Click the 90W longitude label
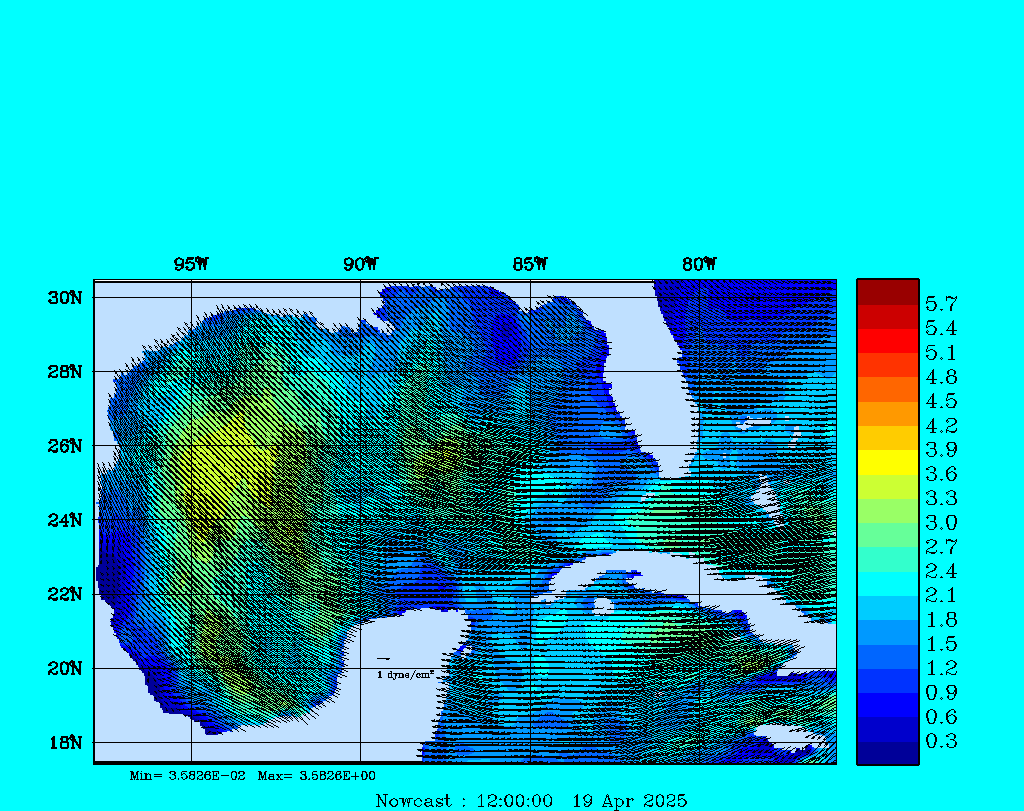This screenshot has height=811, width=1024. (360, 264)
